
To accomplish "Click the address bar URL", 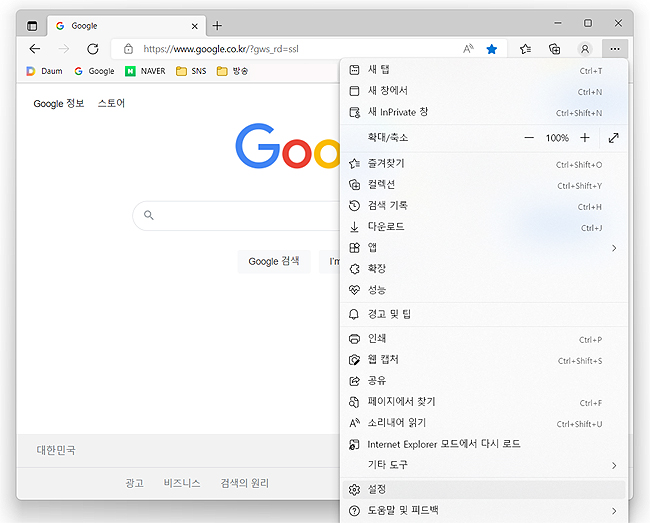I will point(221,49).
